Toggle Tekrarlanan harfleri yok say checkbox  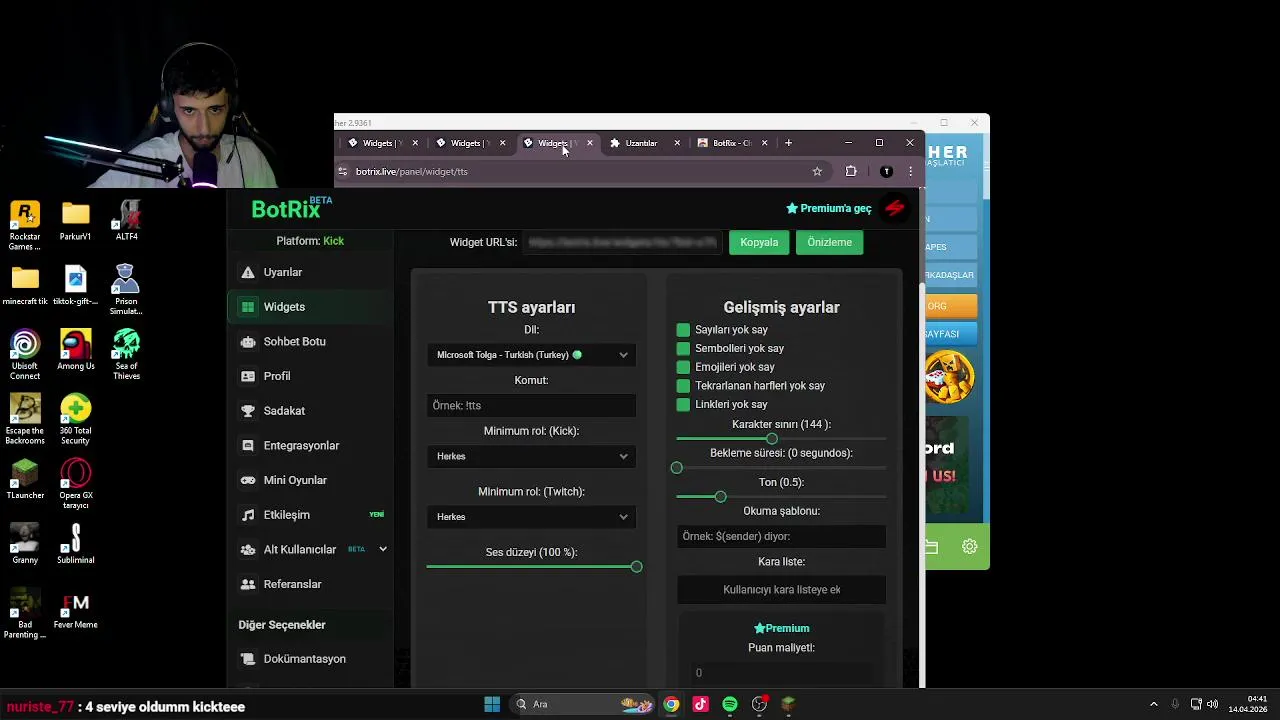[x=683, y=386]
